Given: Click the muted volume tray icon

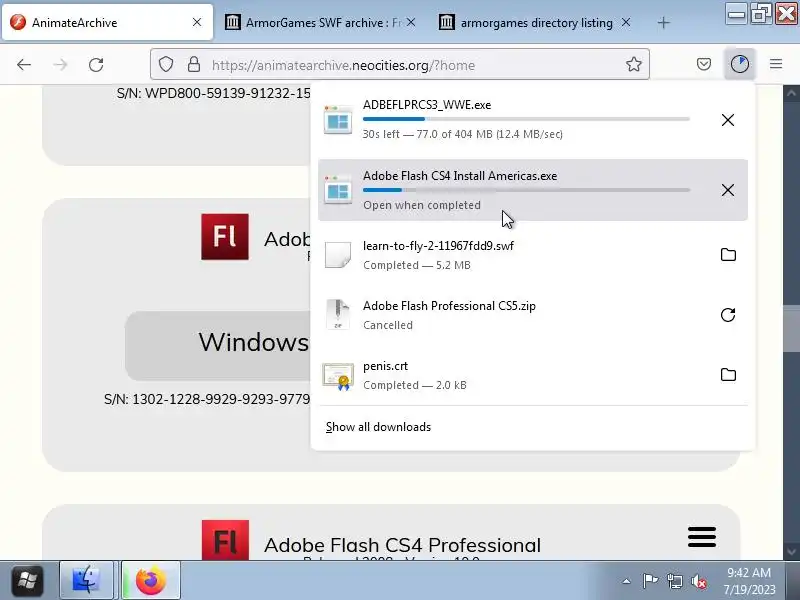Looking at the screenshot, I should click(x=698, y=581).
